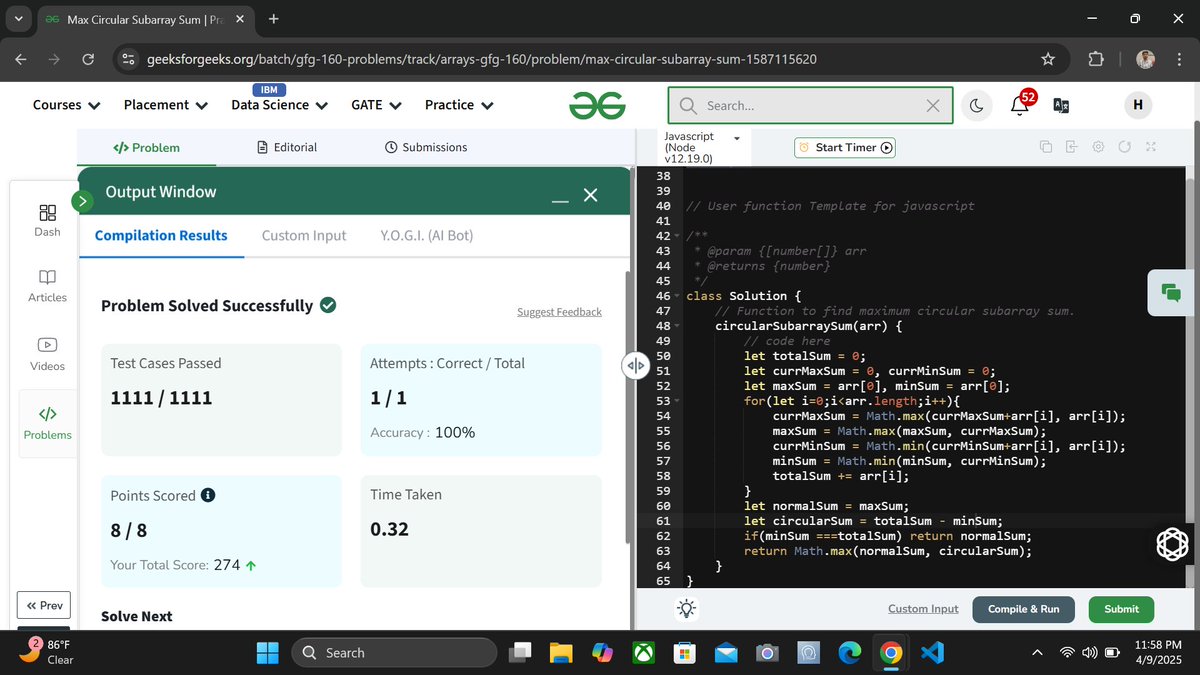Switch to the Submissions tab
The image size is (1200, 675).
click(426, 147)
